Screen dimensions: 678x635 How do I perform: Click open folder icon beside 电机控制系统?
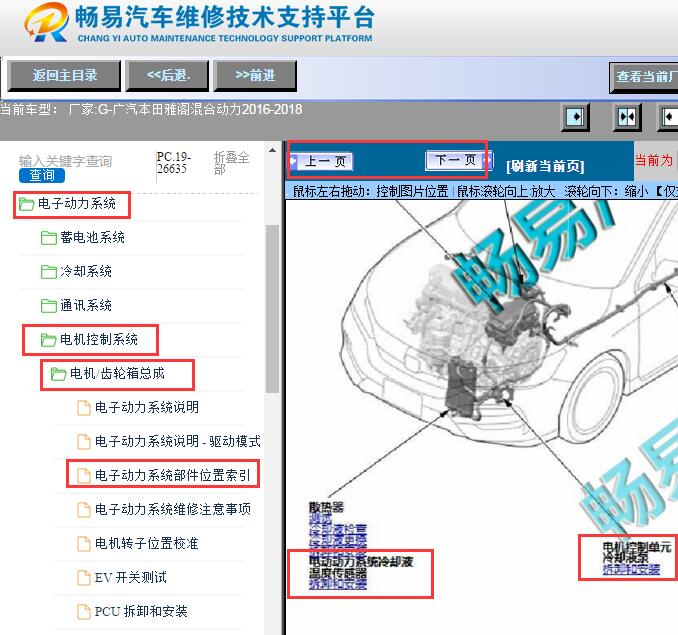click(48, 340)
